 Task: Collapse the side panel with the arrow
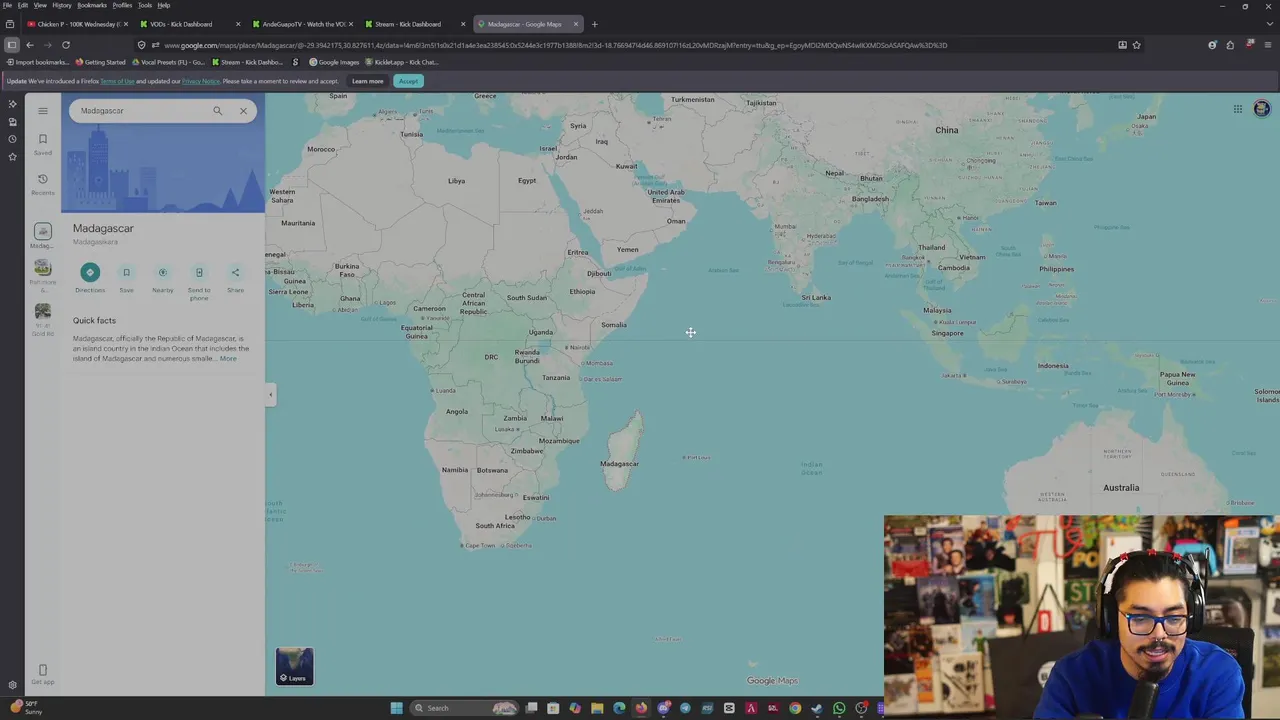pos(270,394)
